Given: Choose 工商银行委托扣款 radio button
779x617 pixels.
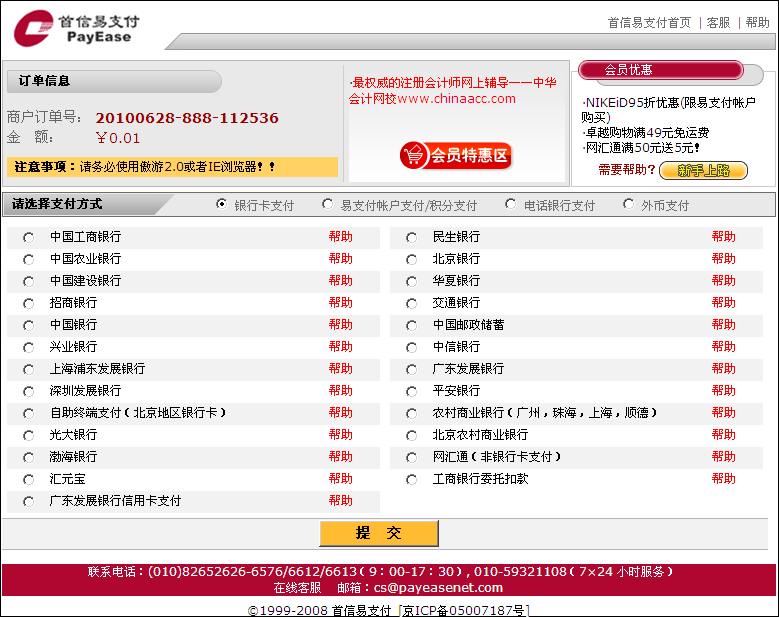Looking at the screenshot, I should point(411,480).
